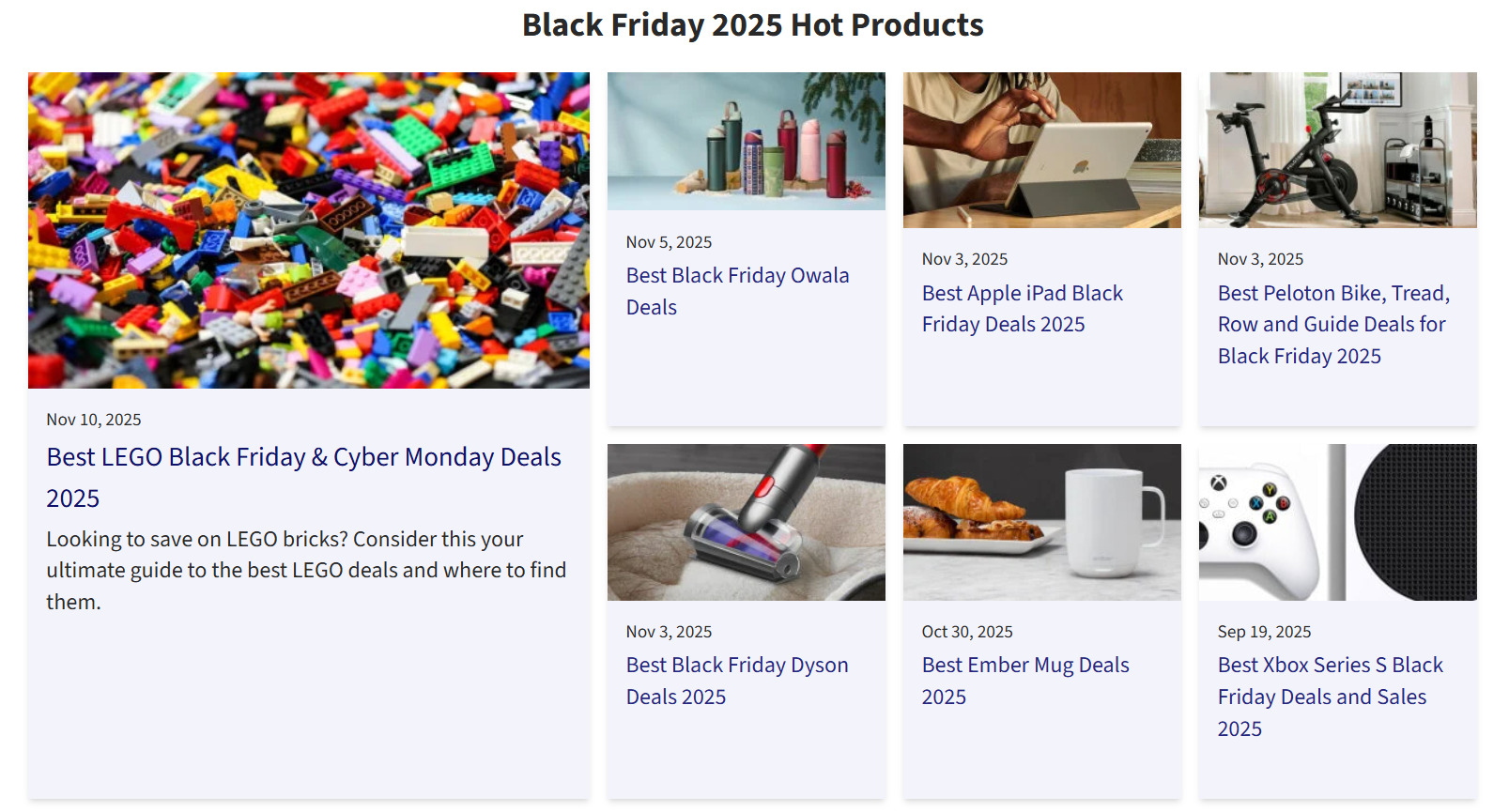Open the Best Apple iPad Black Friday article
The width and height of the screenshot is (1509, 812).
pos(1021,308)
